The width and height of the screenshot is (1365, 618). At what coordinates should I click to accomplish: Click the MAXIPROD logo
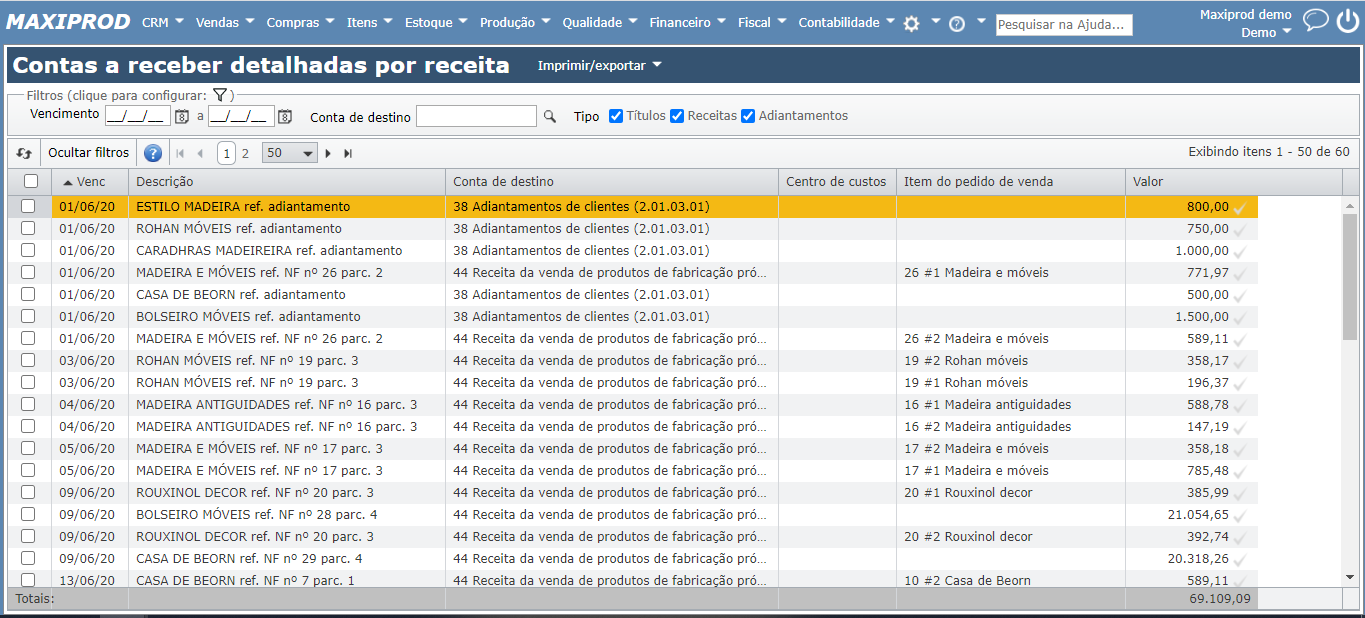[x=70, y=22]
